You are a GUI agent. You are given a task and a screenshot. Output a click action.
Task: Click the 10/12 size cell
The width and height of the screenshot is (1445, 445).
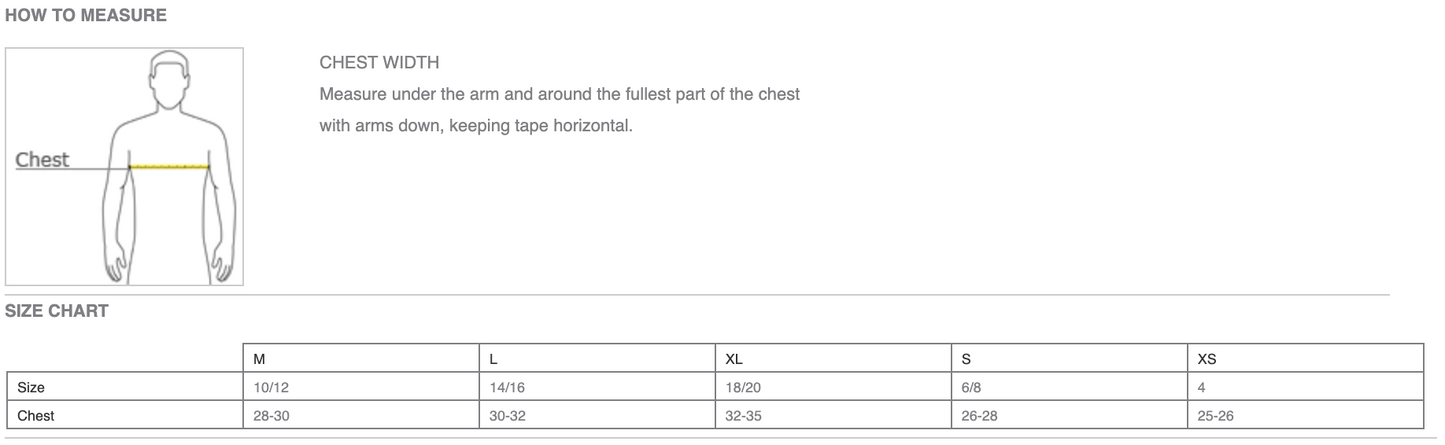tap(271, 387)
